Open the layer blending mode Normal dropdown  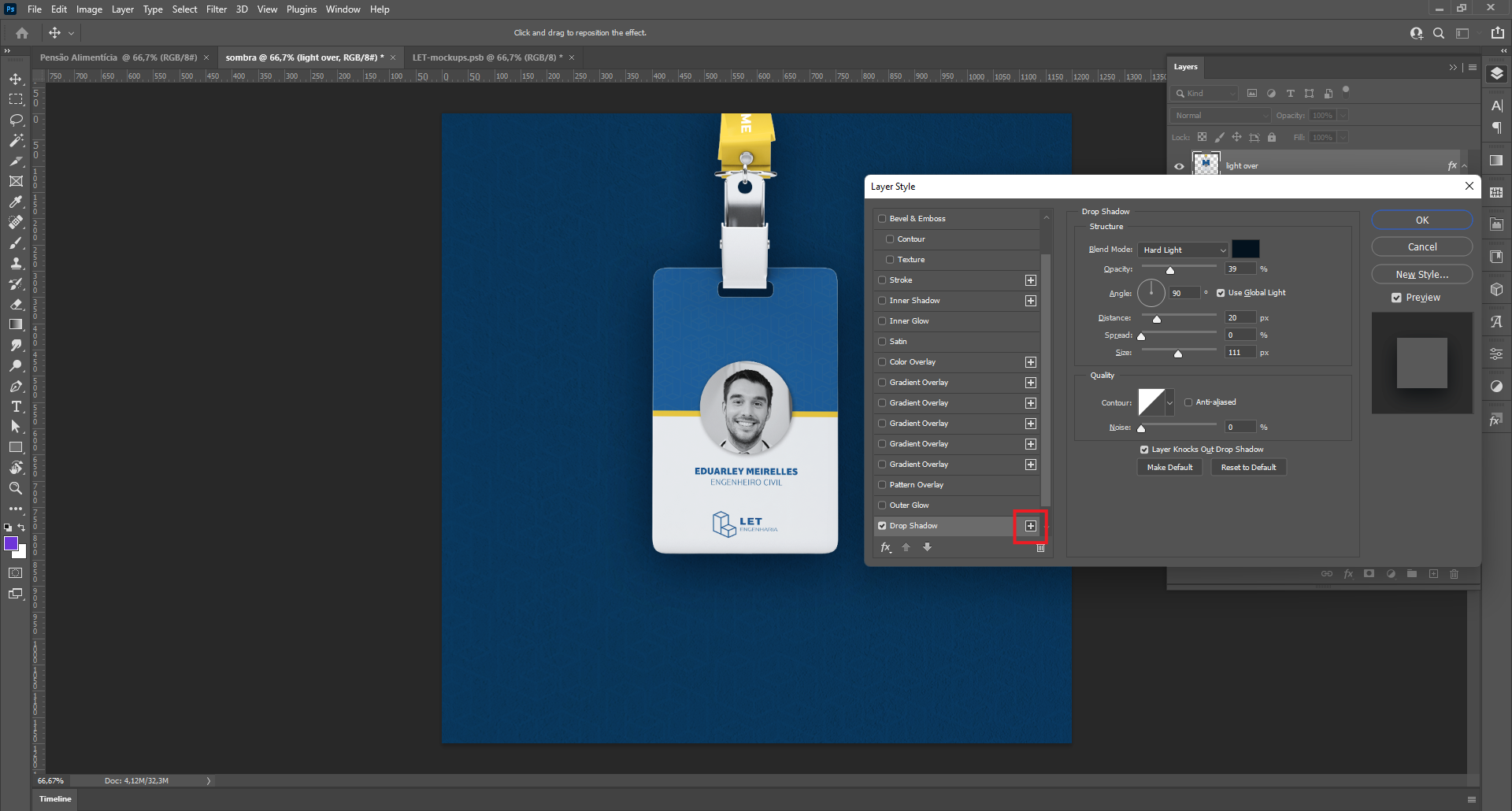pos(1220,116)
